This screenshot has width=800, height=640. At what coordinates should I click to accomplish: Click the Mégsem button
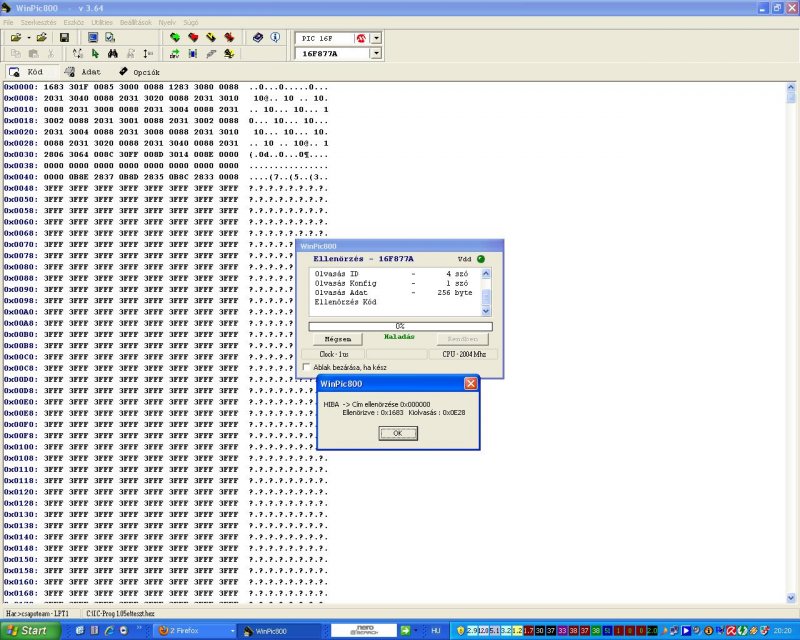[338, 339]
